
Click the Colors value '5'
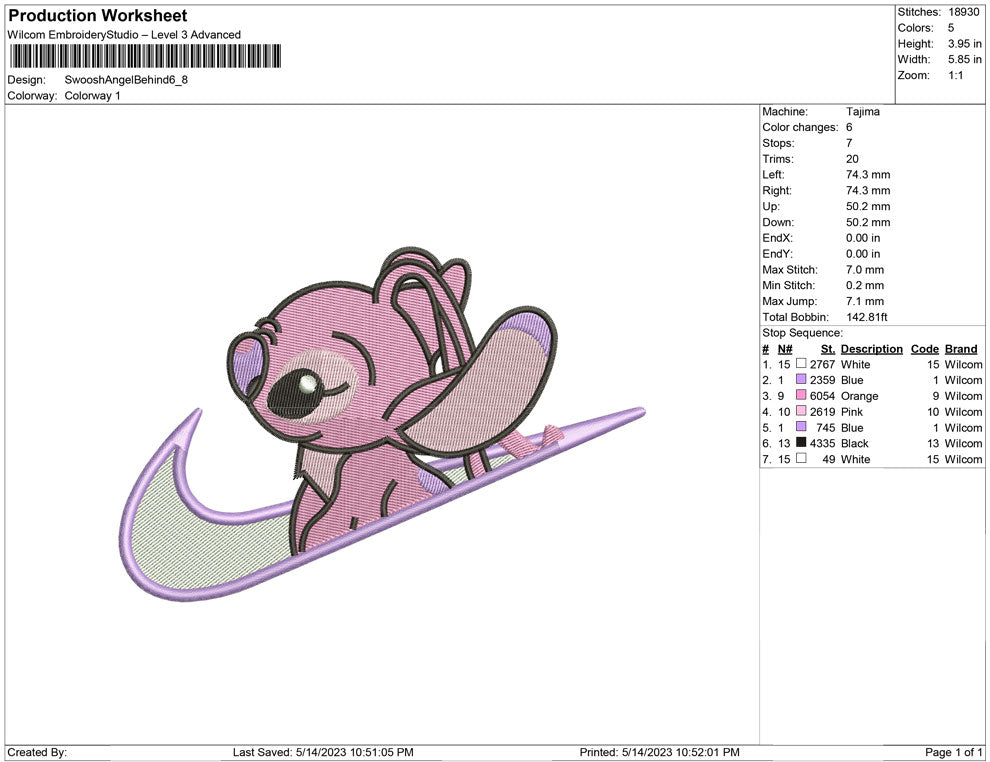click(x=951, y=28)
